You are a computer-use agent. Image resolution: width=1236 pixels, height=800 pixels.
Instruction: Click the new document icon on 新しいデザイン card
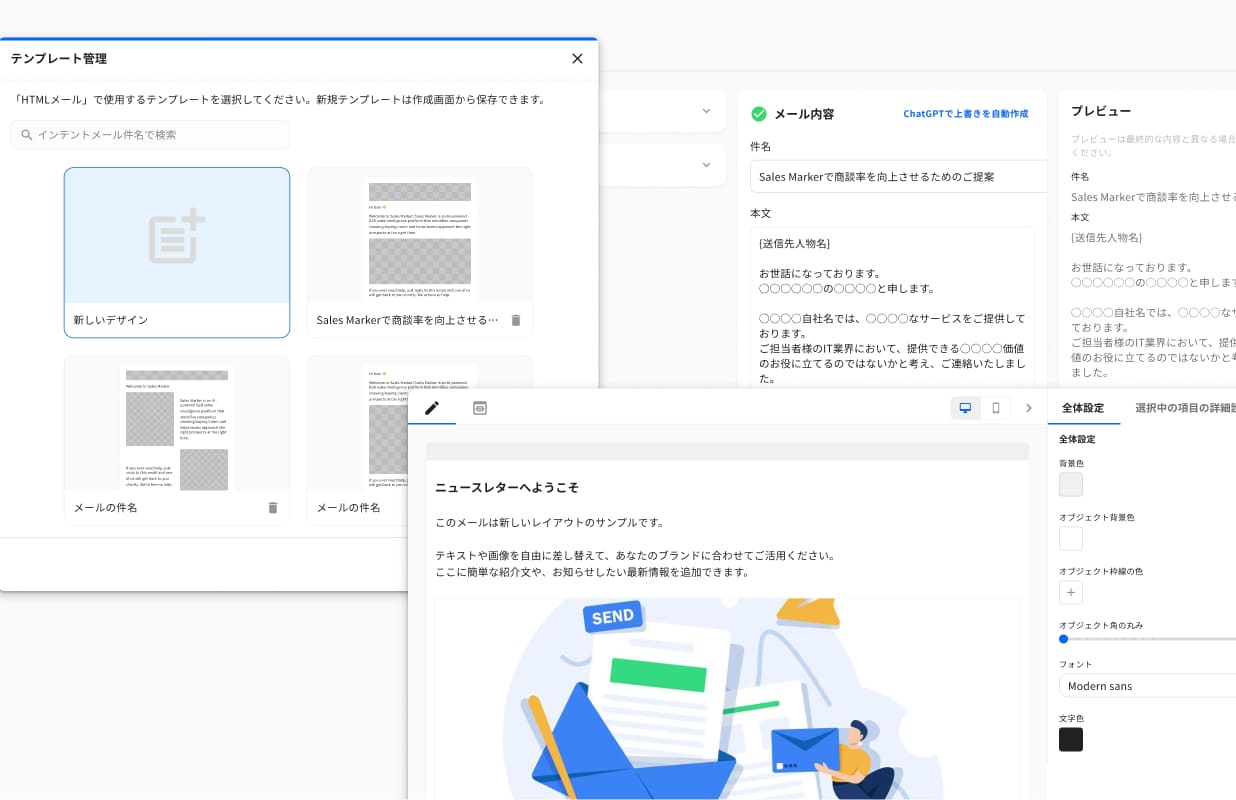[177, 237]
